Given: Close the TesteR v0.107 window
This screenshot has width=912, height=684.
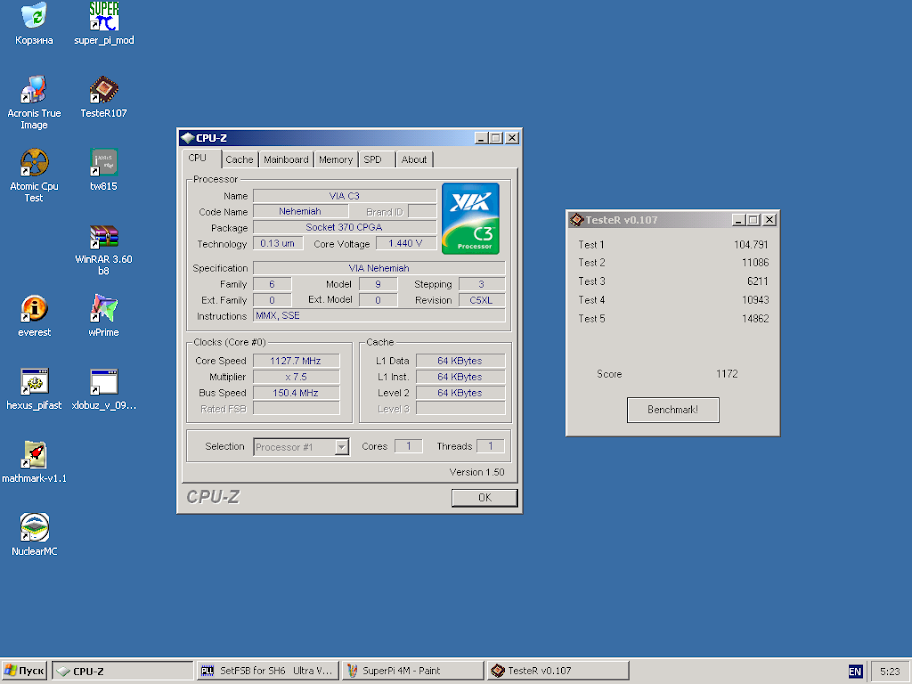Looking at the screenshot, I should (770, 220).
